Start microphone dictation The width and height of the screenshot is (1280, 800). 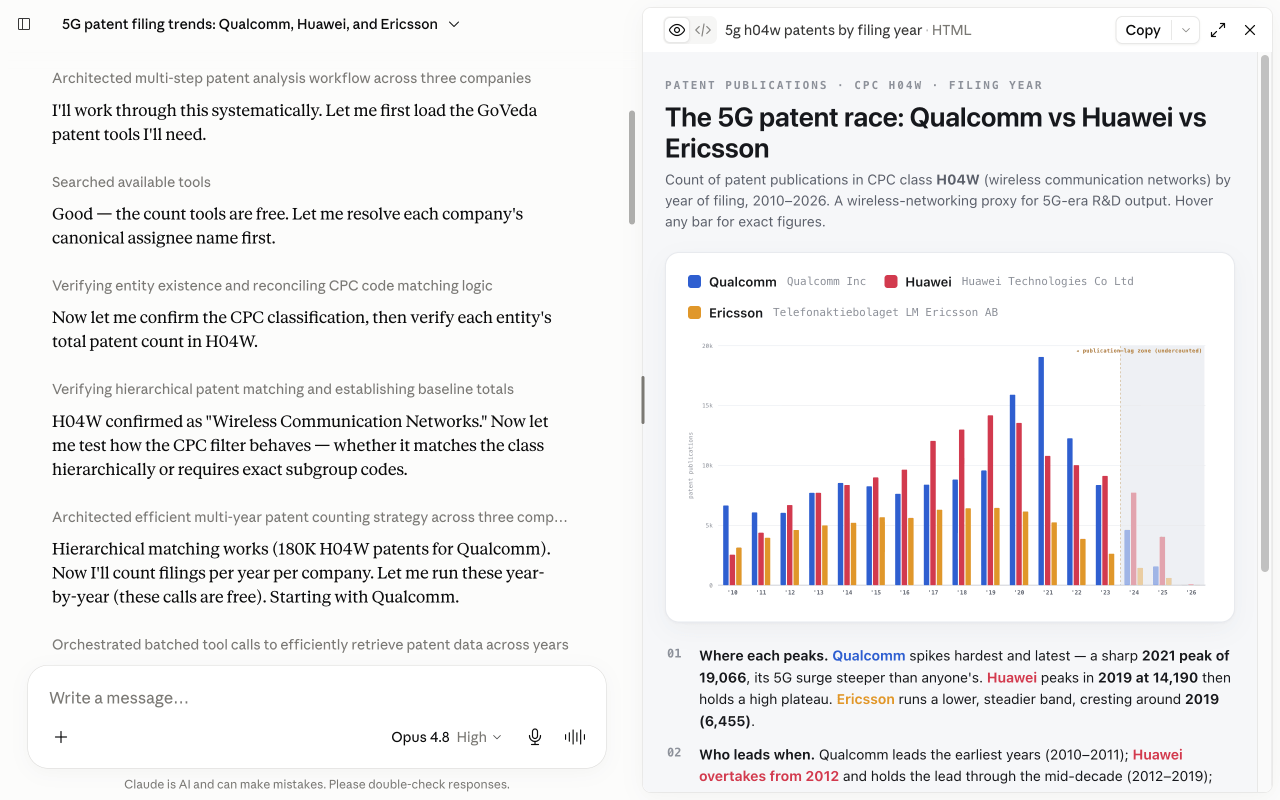[535, 737]
